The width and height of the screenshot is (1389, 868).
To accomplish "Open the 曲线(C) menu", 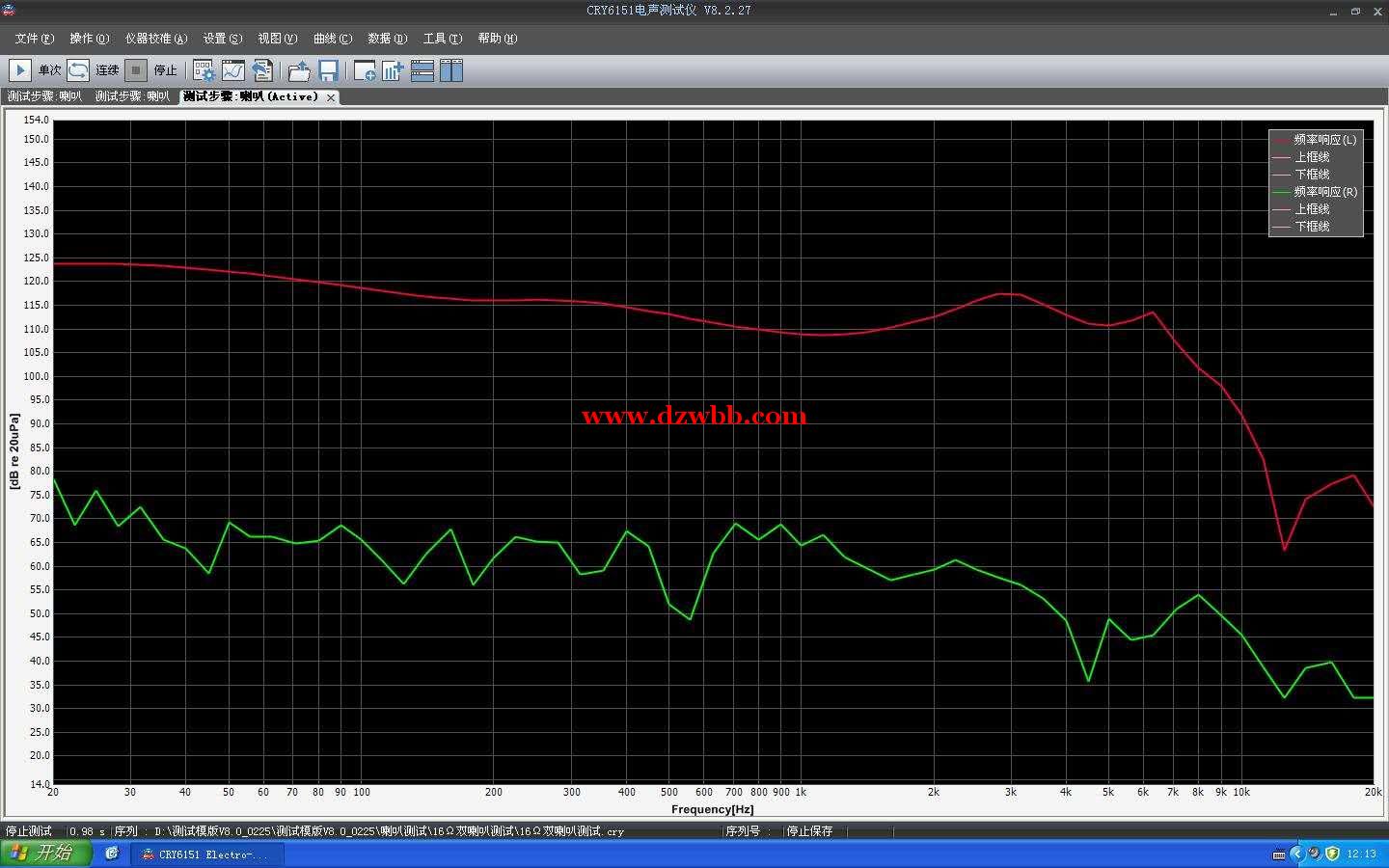I will (332, 39).
